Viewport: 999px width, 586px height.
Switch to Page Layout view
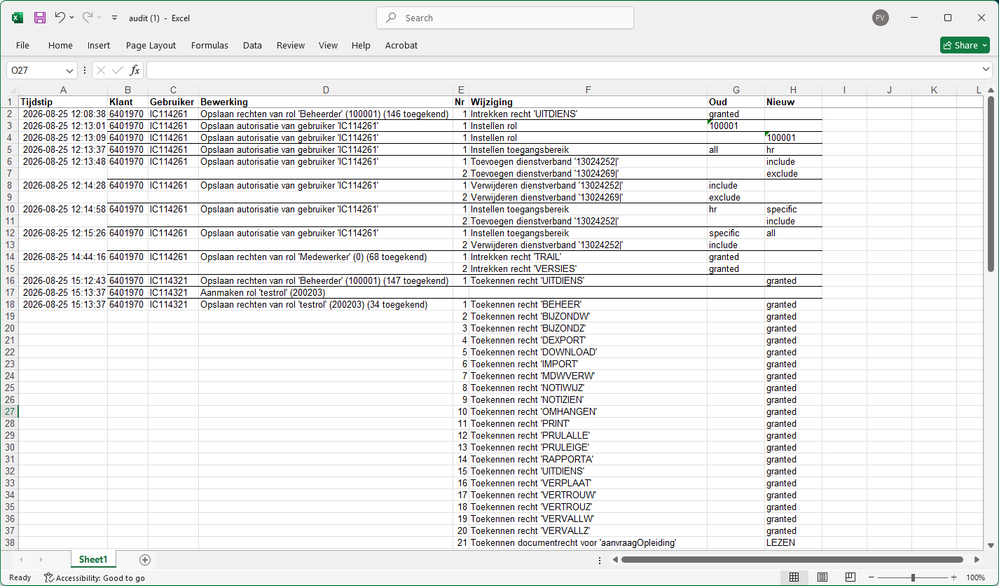(822, 577)
